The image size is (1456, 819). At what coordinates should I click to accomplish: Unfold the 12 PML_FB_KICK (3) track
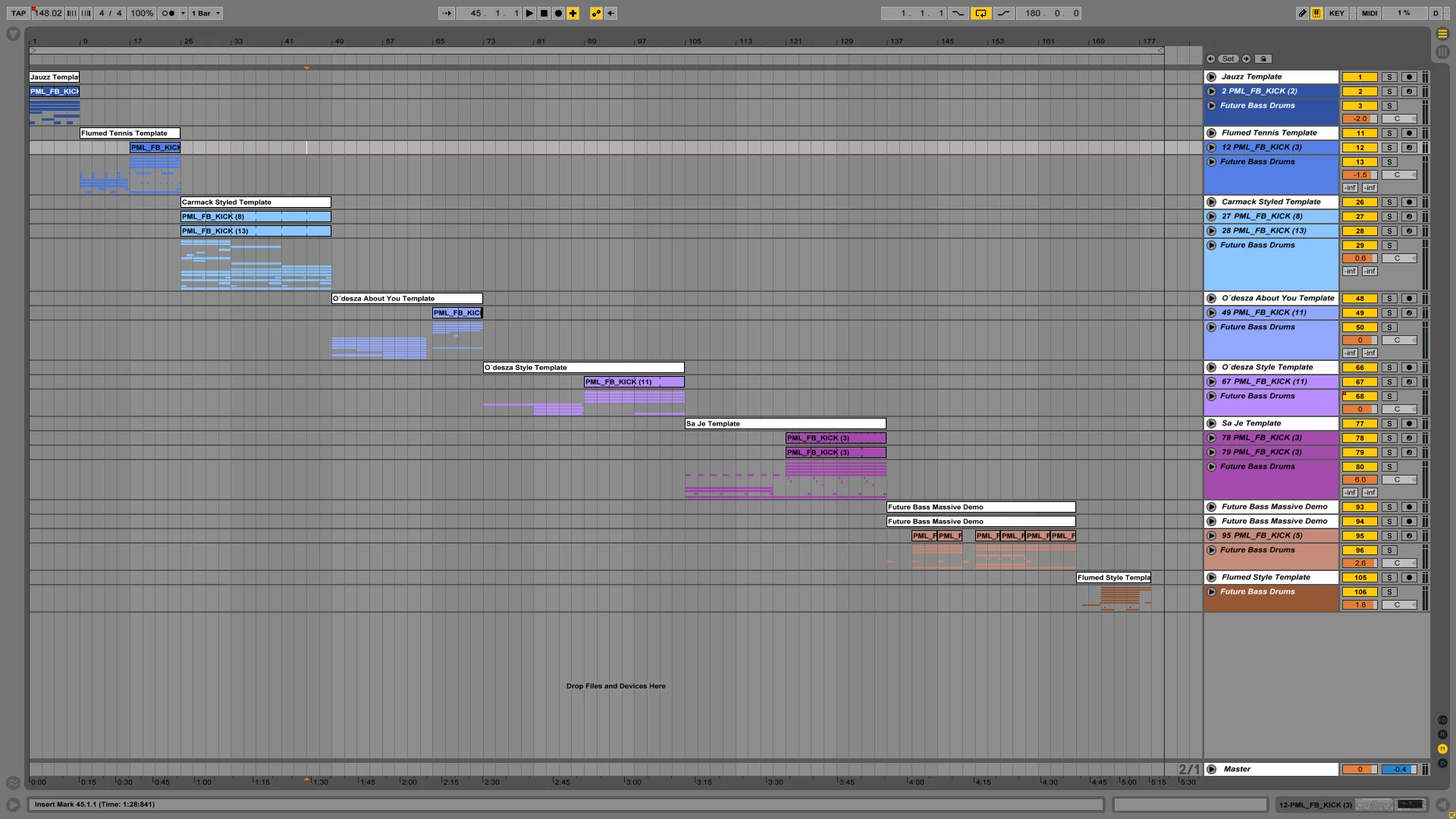[x=1211, y=147]
